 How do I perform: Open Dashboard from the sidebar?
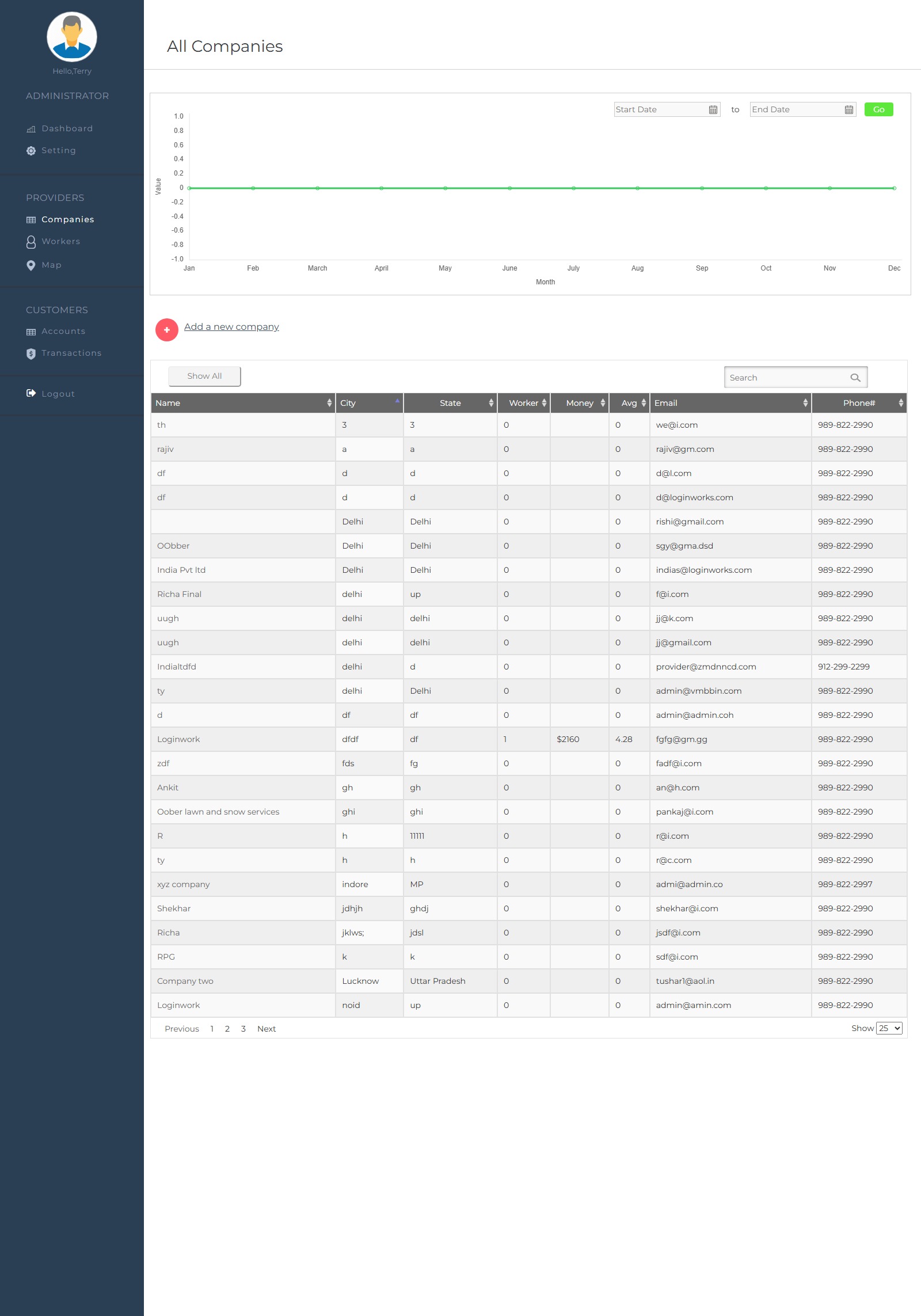click(x=67, y=128)
